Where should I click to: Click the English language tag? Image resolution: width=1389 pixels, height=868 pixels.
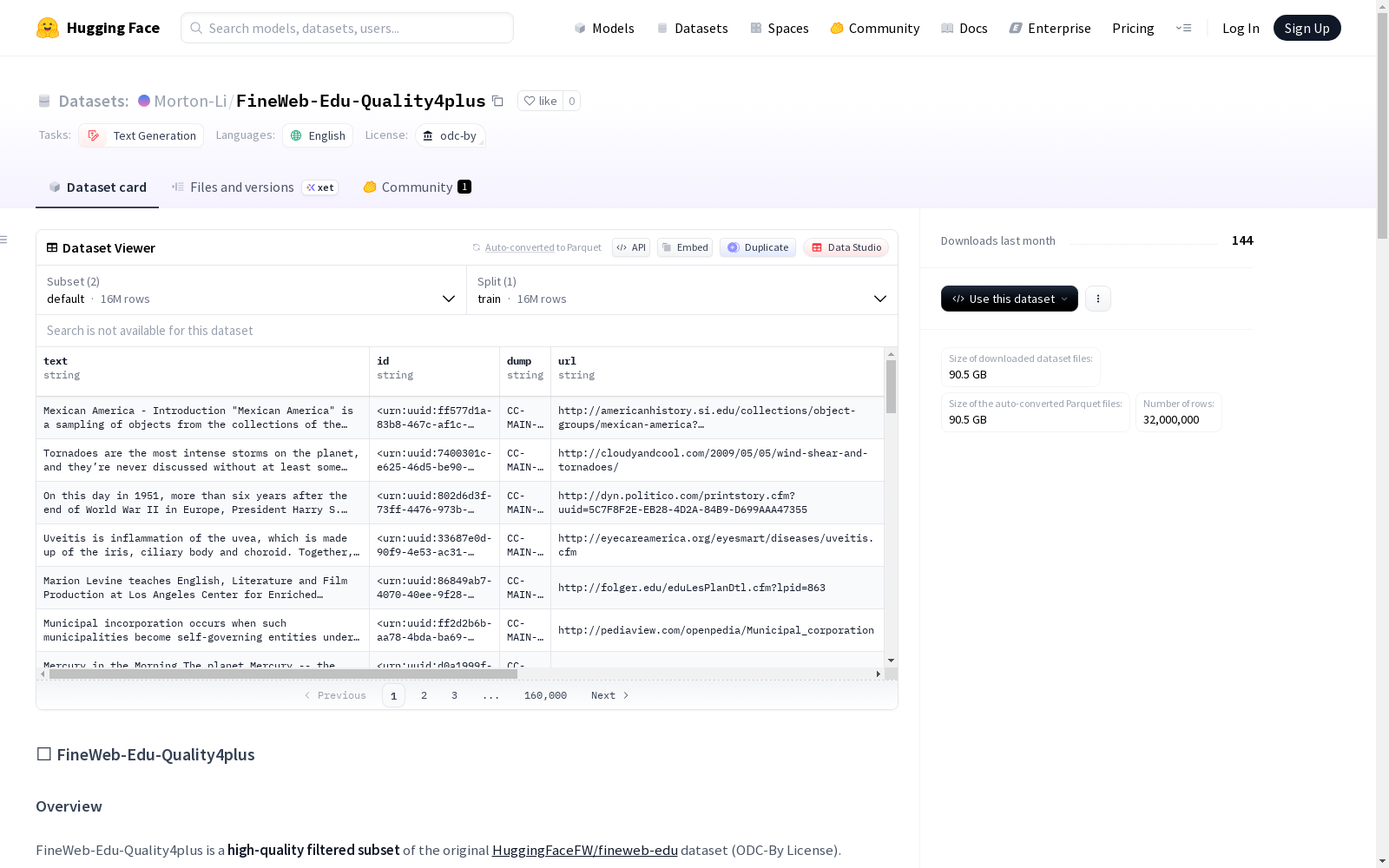coord(318,135)
